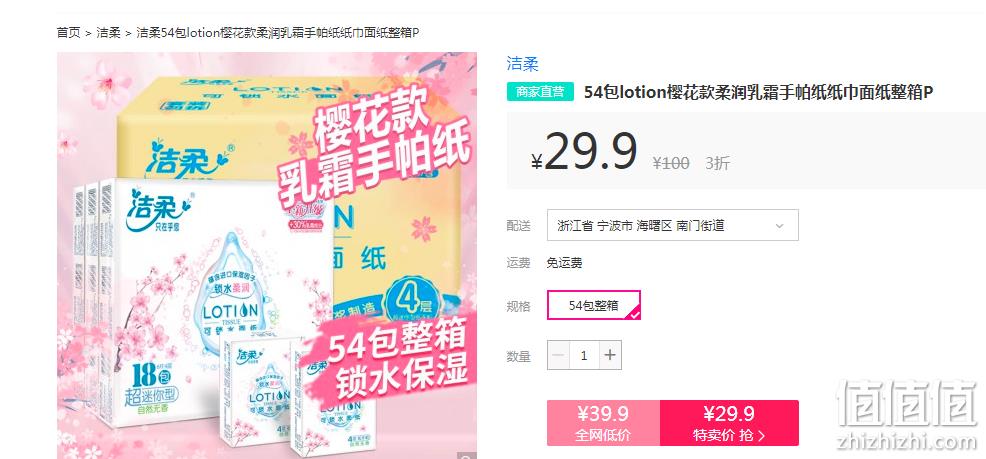Screen dimensions: 986x459
Task: Click the ¥29.9 large price display
Action: [x=584, y=152]
